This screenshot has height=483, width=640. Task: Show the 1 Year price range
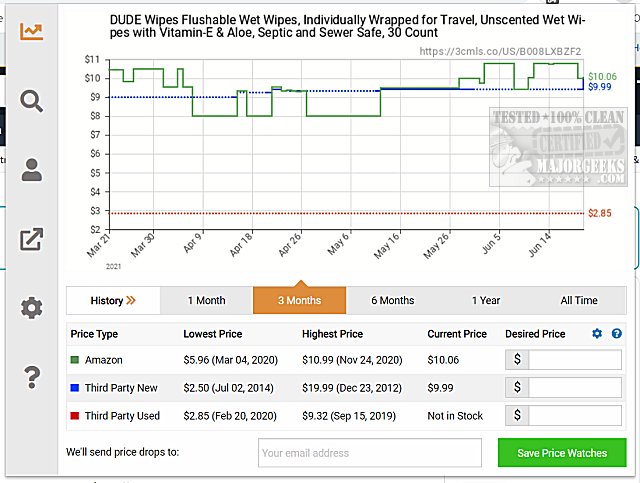[486, 300]
